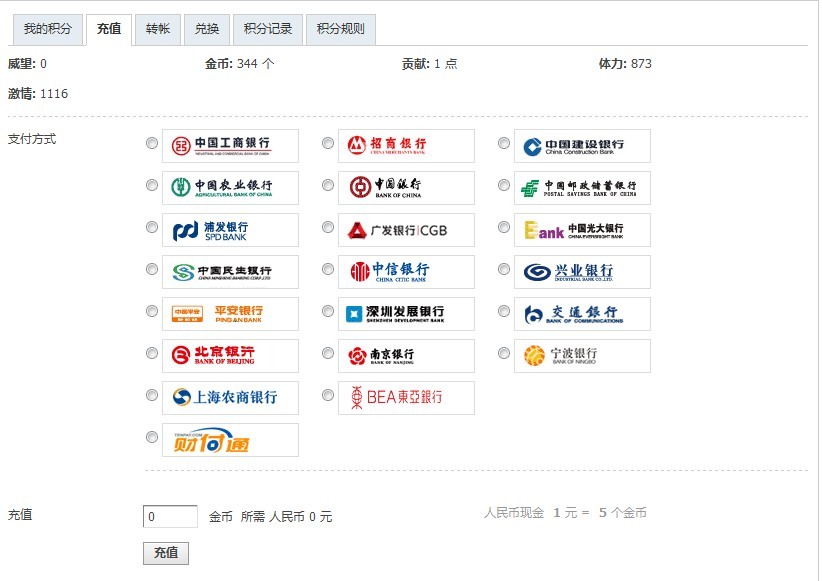
Task: Choose the 深圳发展银行 radio button
Action: (x=328, y=311)
